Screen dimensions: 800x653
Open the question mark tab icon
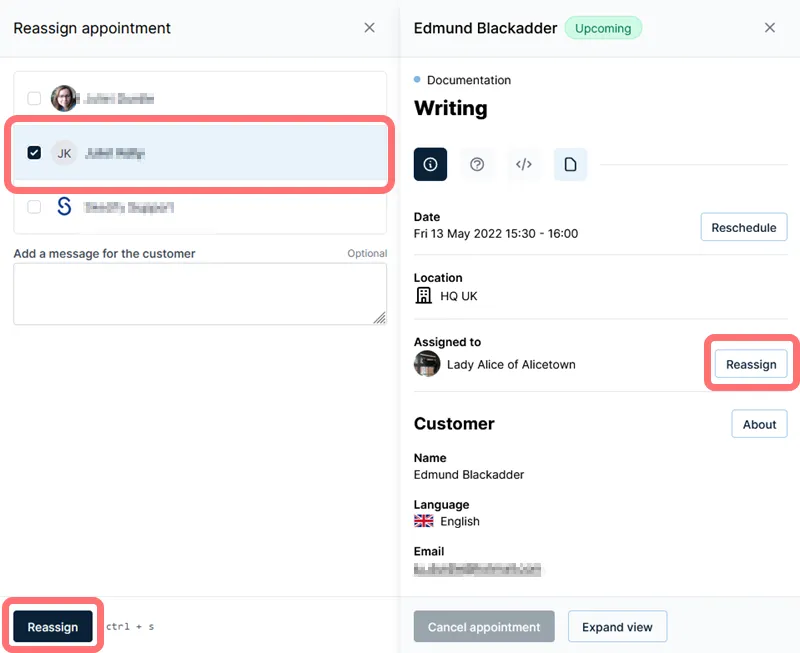point(477,164)
